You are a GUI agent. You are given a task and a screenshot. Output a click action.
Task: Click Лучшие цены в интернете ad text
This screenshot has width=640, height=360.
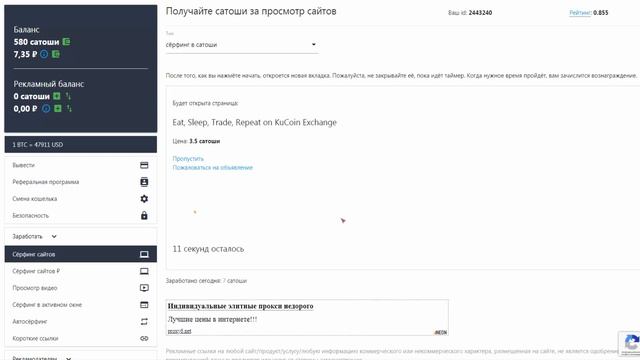tap(212, 319)
